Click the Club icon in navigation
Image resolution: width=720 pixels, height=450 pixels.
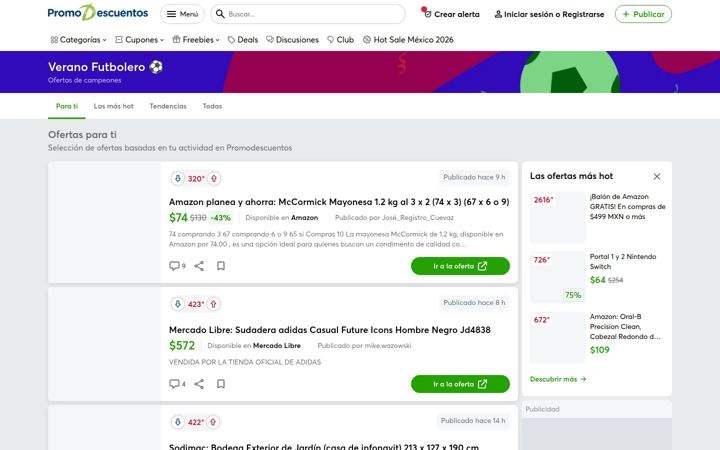(331, 40)
